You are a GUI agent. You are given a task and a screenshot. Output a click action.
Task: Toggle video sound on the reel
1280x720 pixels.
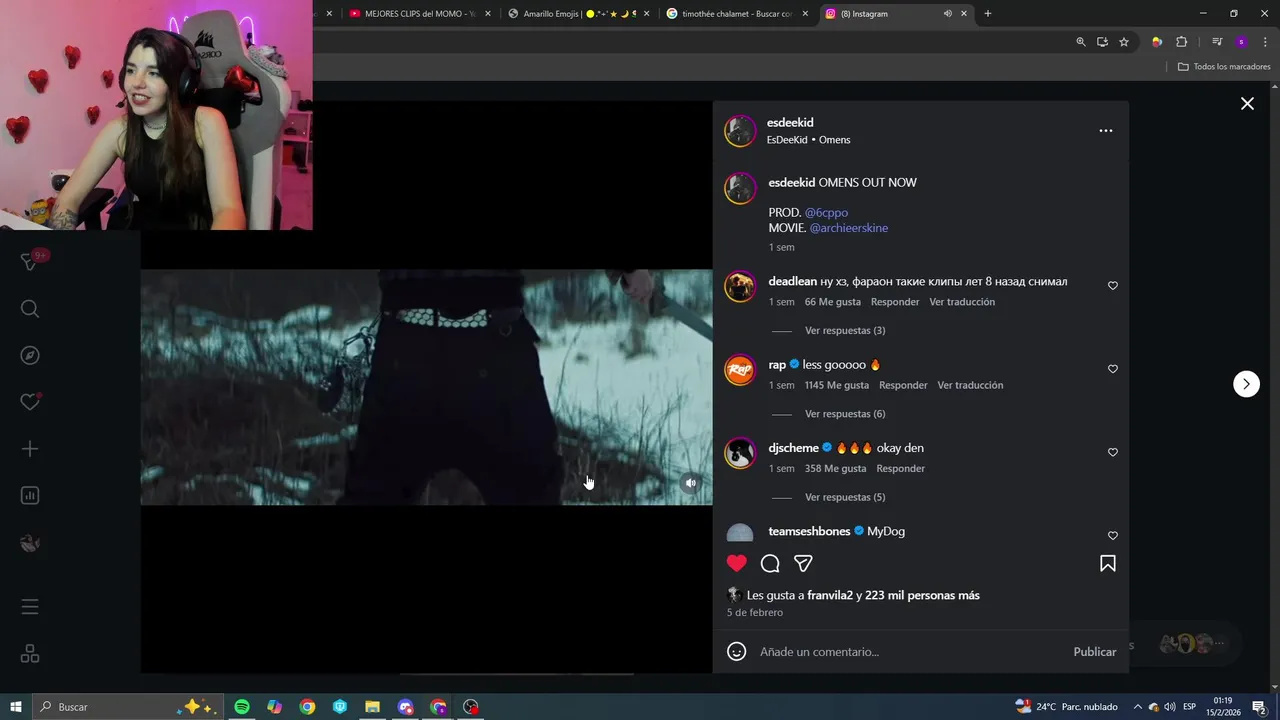pyautogui.click(x=690, y=483)
